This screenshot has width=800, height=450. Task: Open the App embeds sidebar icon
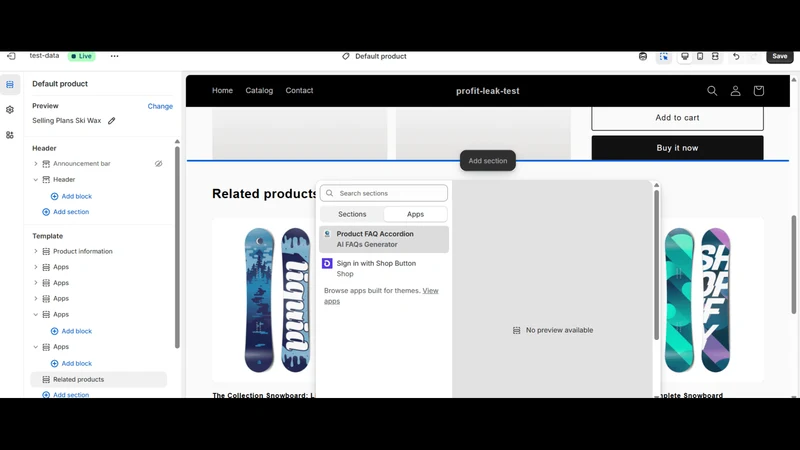10,135
